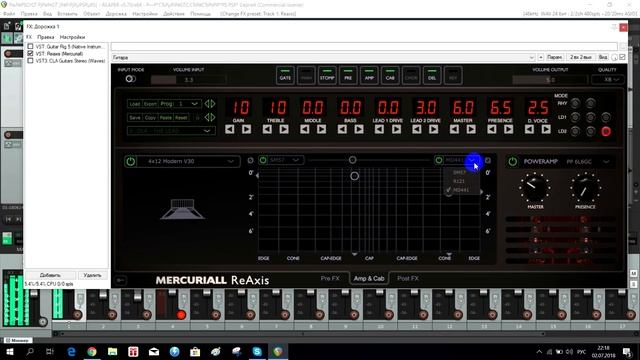The height and width of the screenshot is (360, 640).
Task: Increase LEAD 2 DRIVE with right arrow
Action: click(434, 129)
